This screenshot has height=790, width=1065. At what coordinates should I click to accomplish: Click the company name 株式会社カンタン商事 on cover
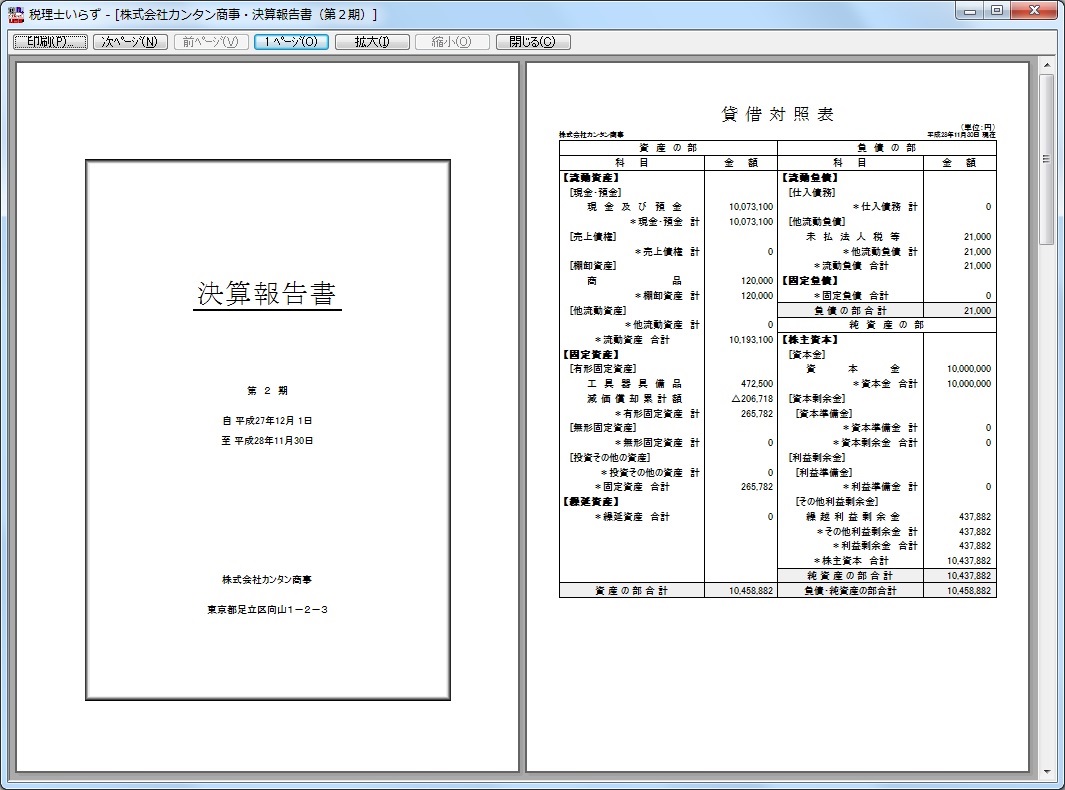267,580
